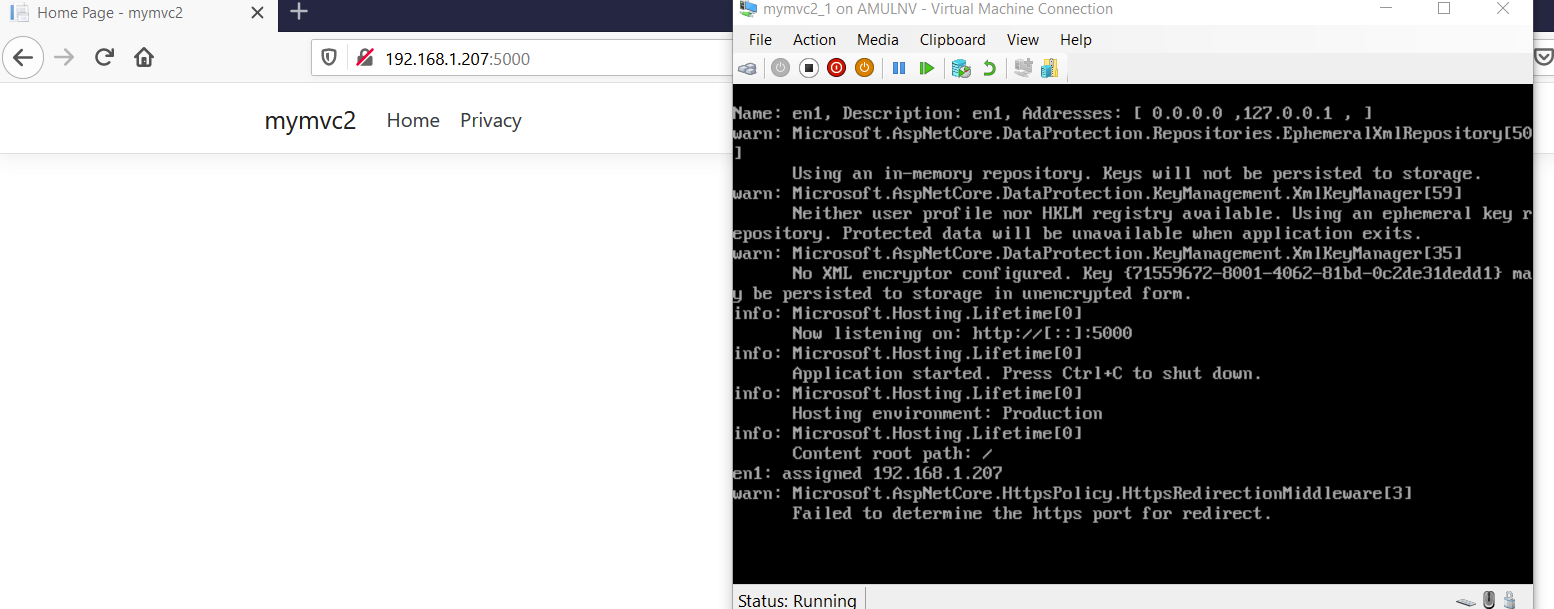Open the Media menu

[x=877, y=40]
